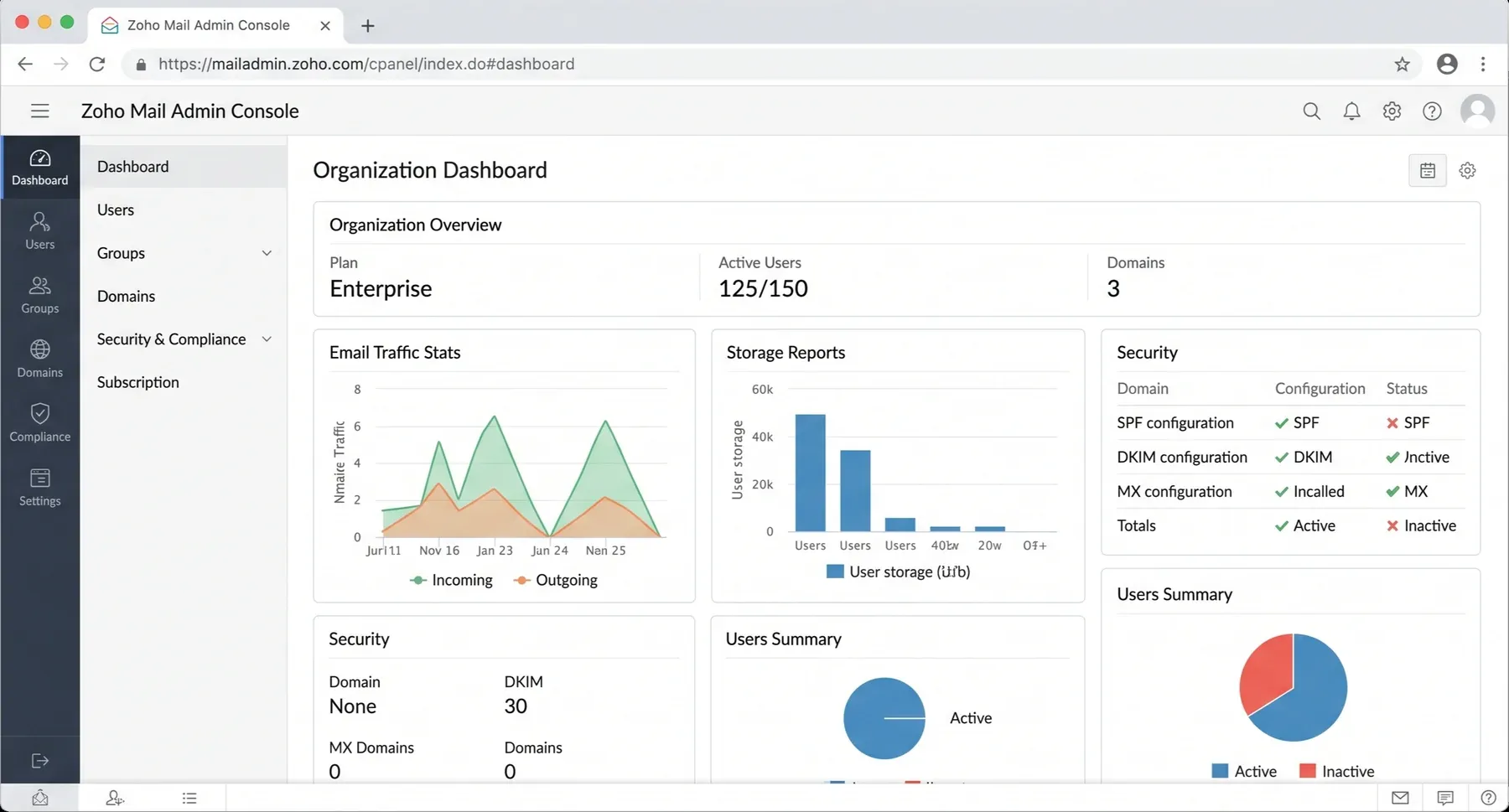
Task: Open the Settings icon in dark sidebar
Action: pyautogui.click(x=39, y=488)
